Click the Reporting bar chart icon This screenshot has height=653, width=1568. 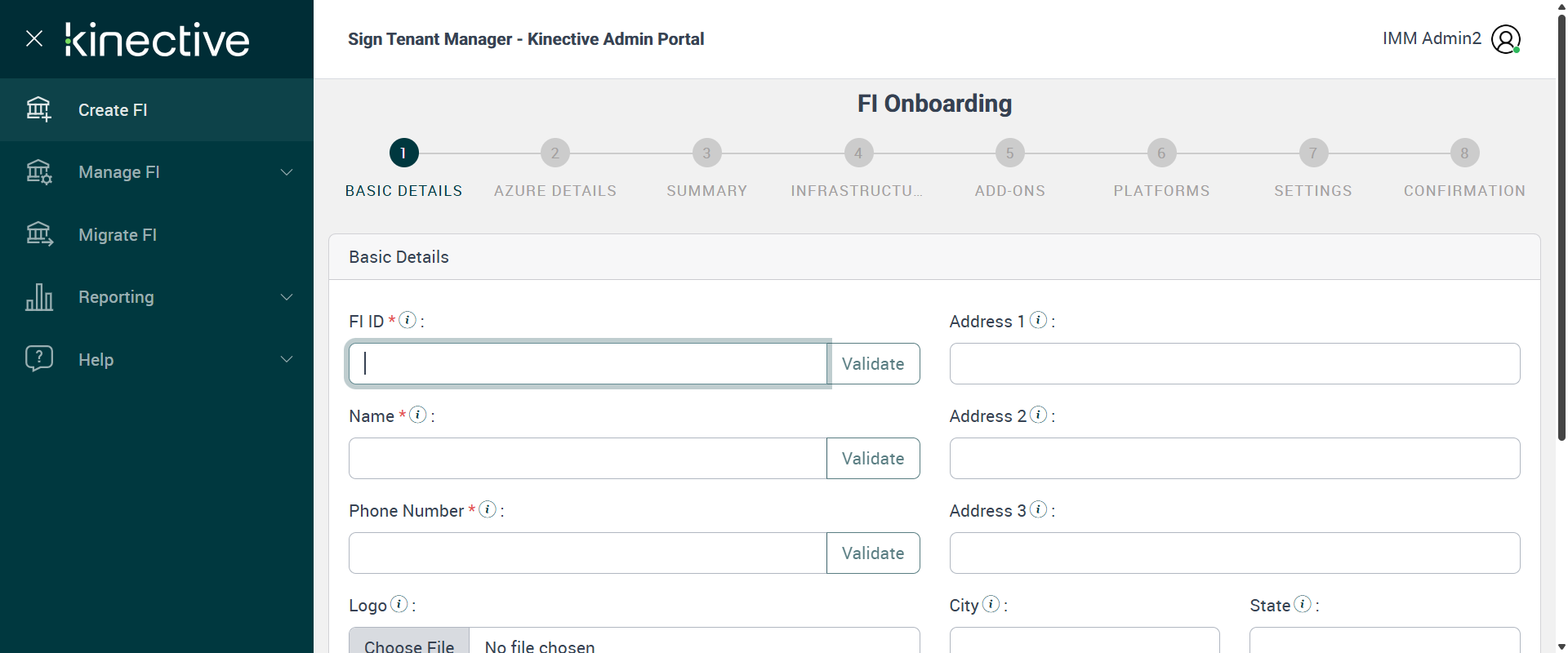[38, 297]
